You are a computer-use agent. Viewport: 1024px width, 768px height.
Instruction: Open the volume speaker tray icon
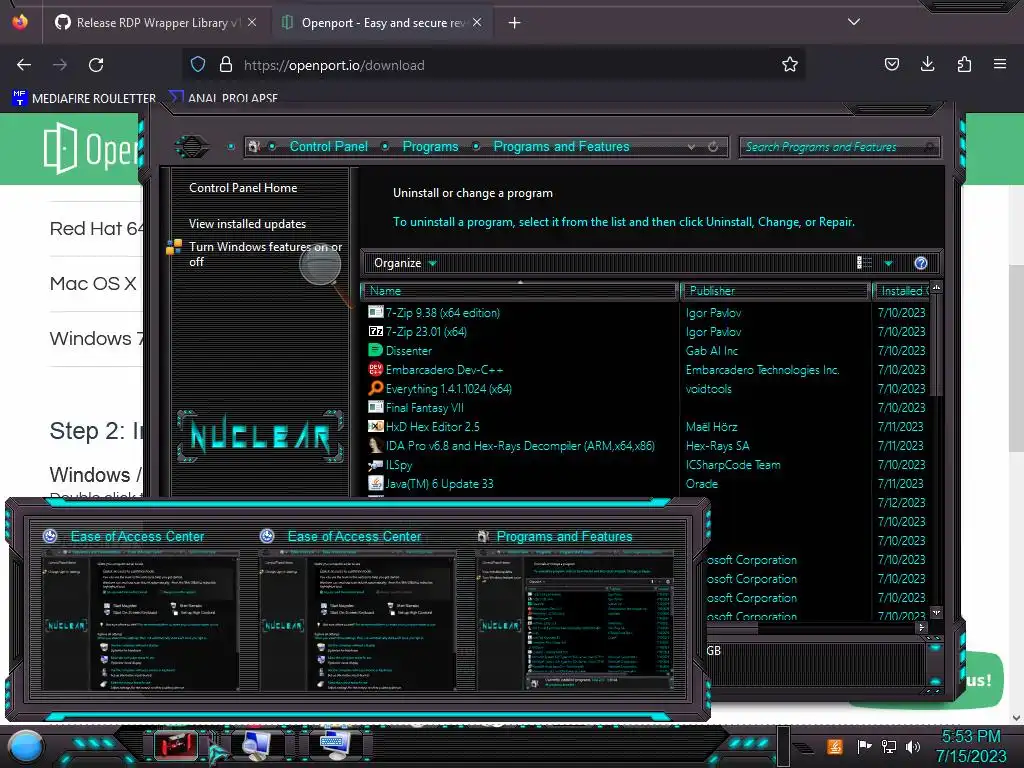(912, 746)
